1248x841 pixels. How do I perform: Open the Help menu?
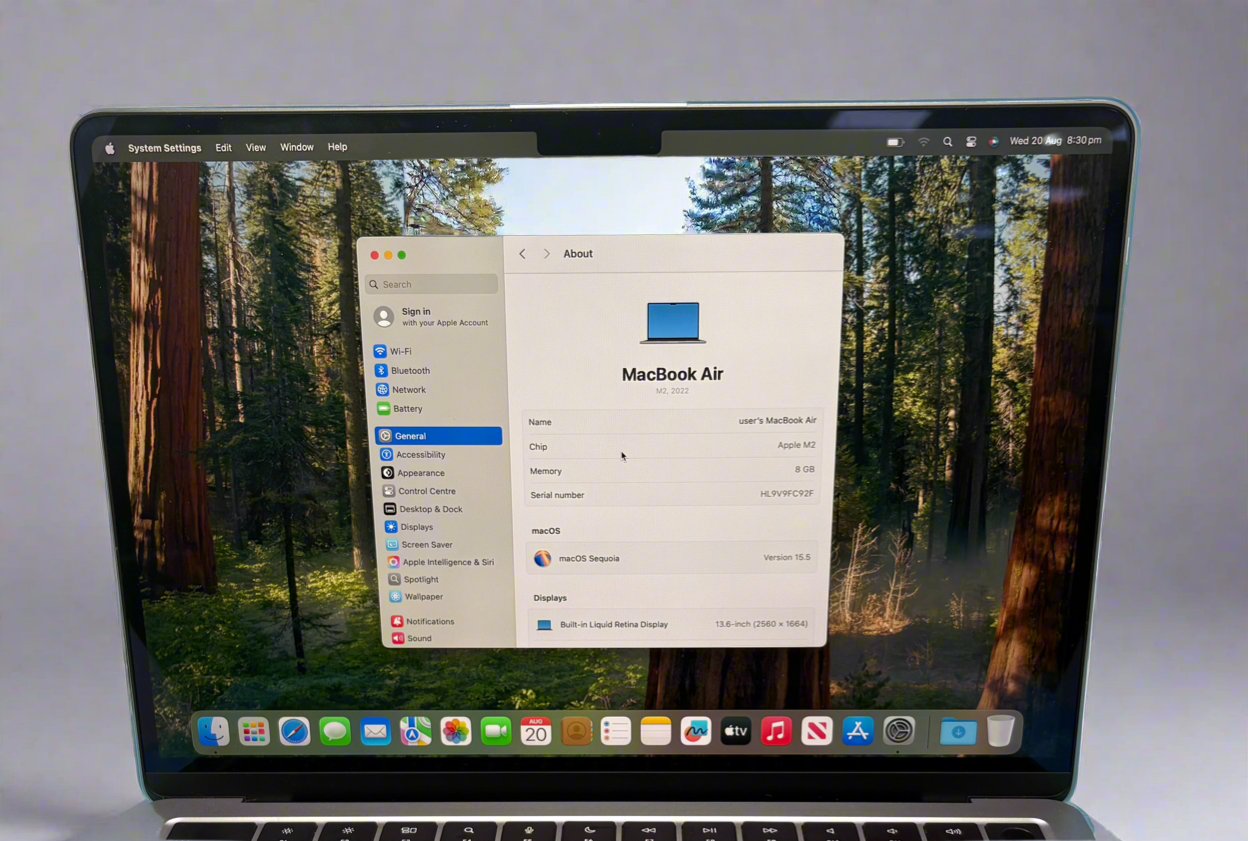[338, 147]
